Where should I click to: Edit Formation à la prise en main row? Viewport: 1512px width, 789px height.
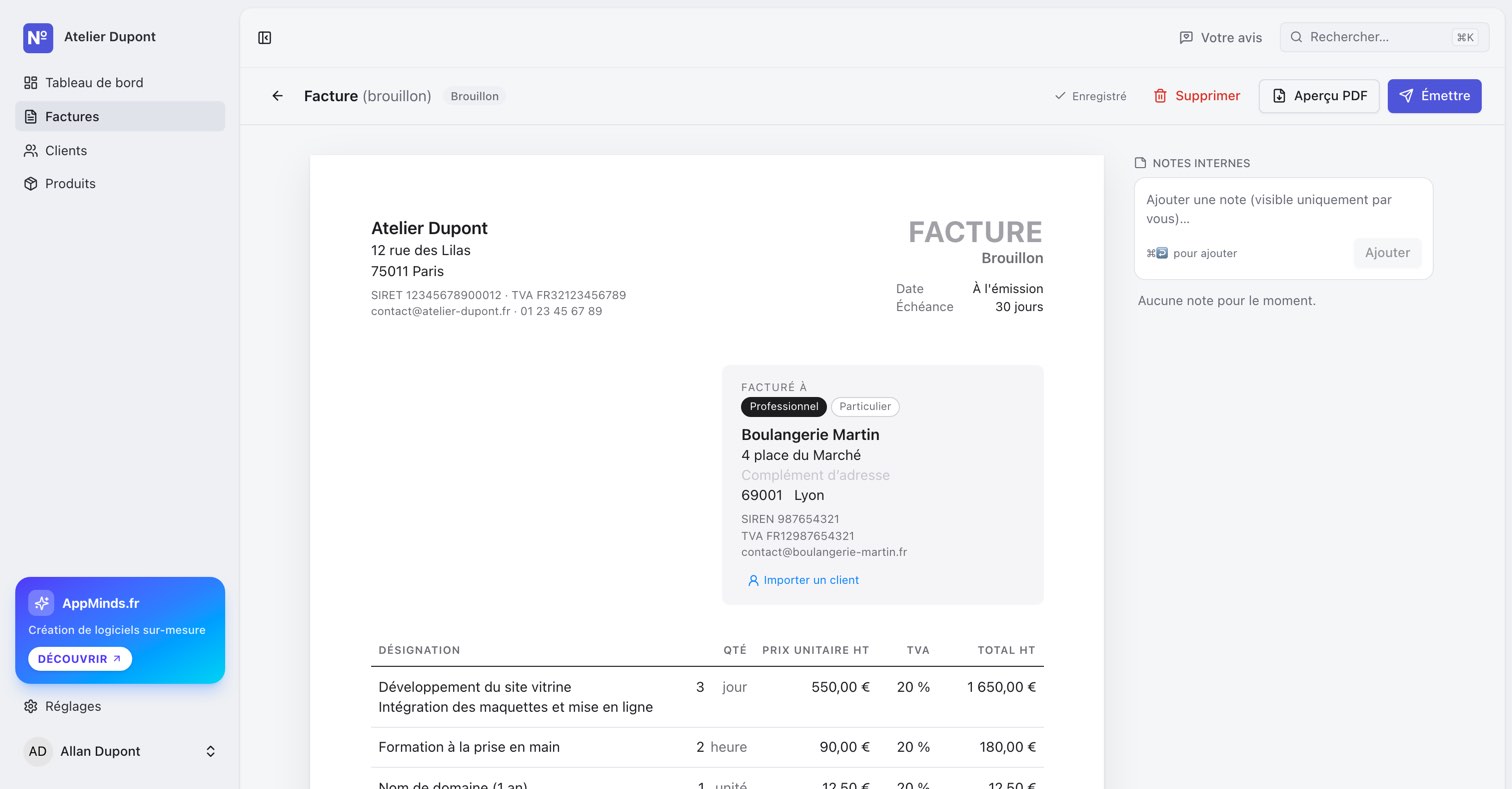[x=469, y=747]
